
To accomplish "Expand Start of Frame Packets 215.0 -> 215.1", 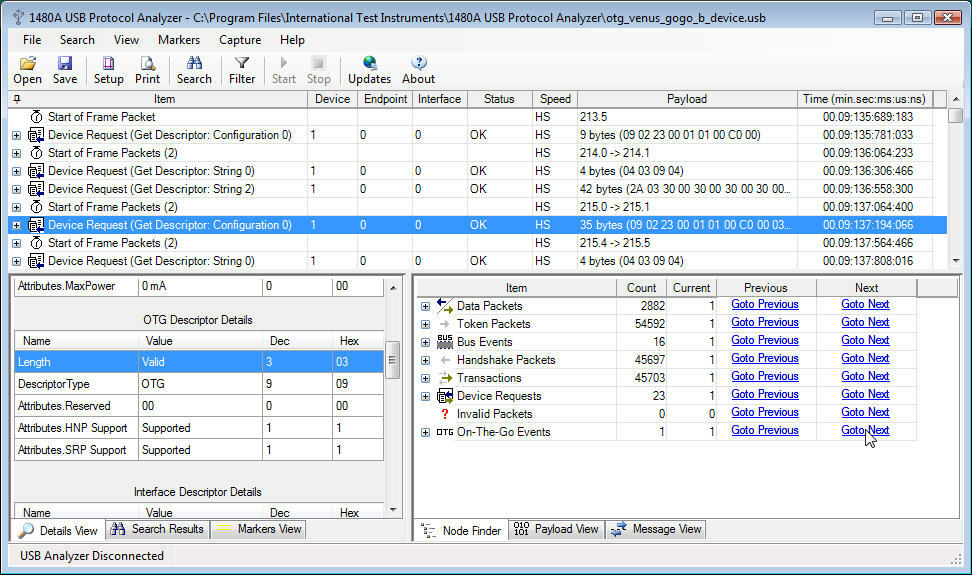I will coord(17,207).
